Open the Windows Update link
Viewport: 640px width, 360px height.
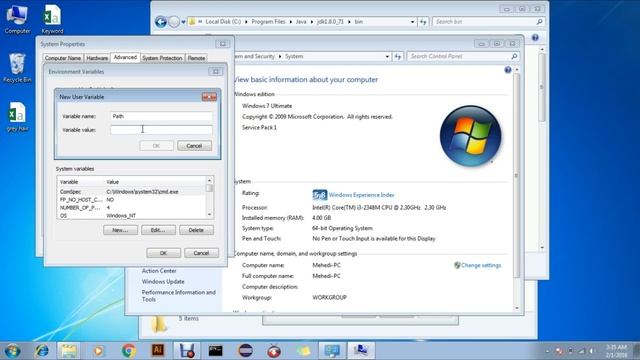click(x=163, y=282)
